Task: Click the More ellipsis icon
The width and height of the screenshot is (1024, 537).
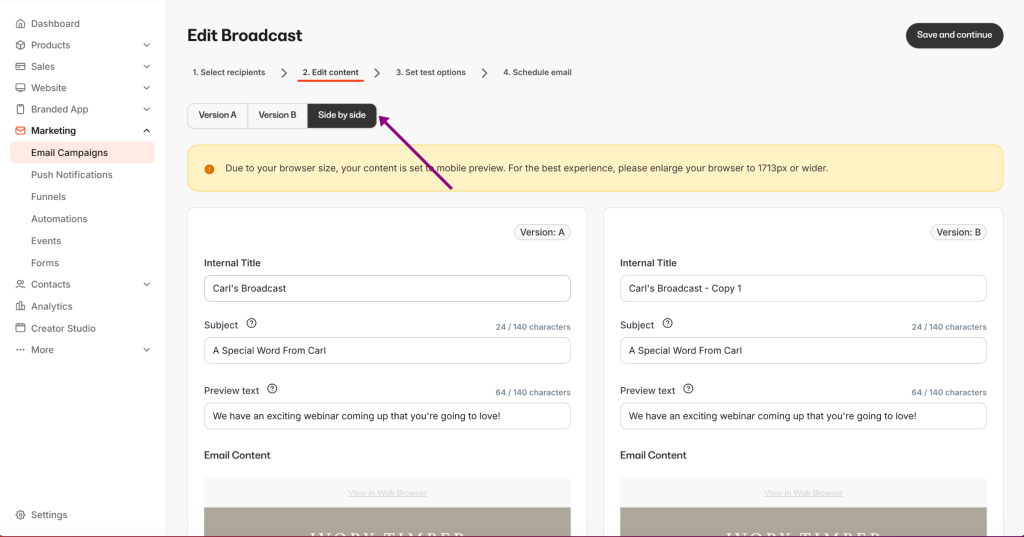Action: pos(20,350)
